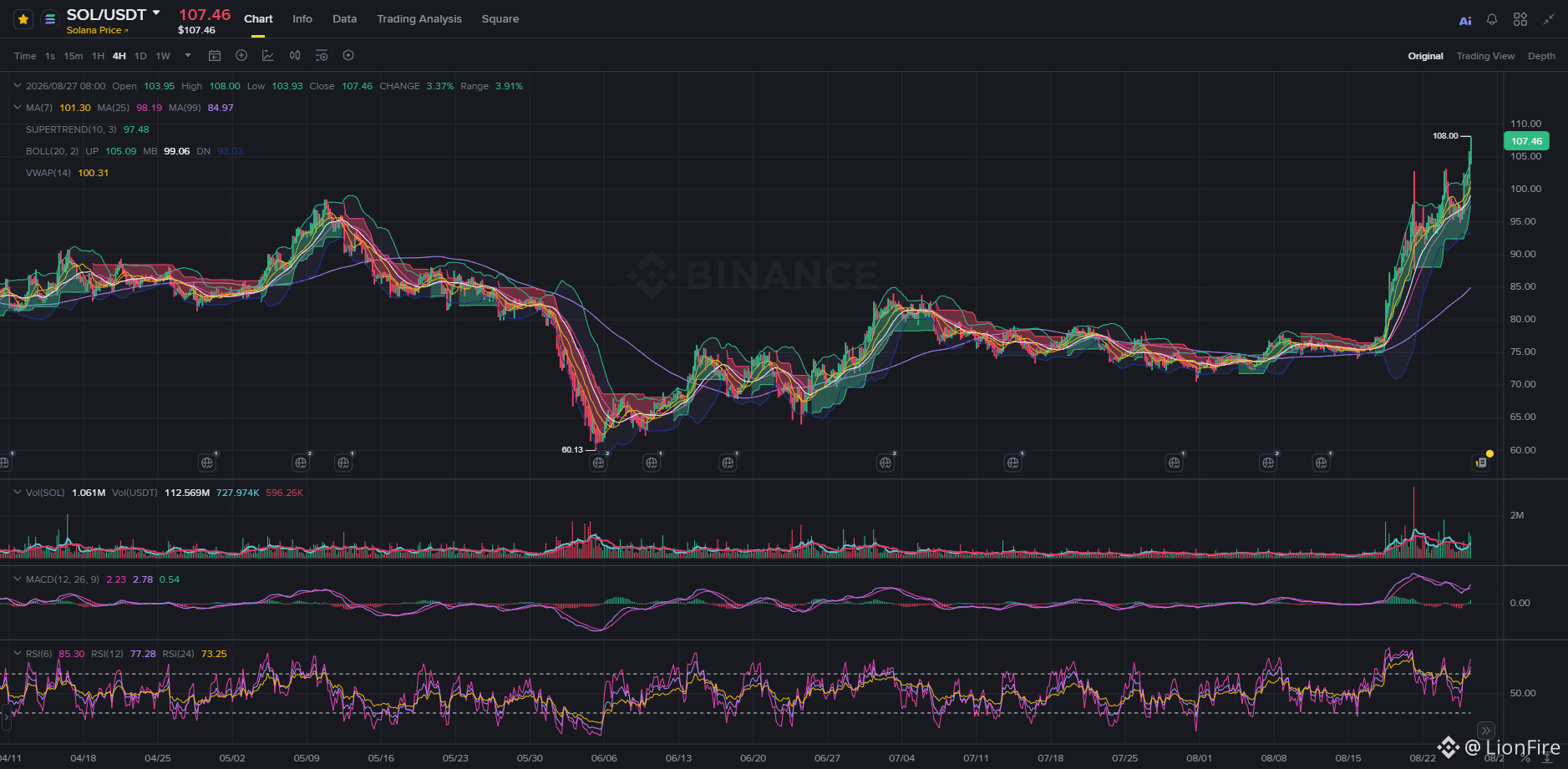The width and height of the screenshot is (1568, 769).
Task: Follow the Solana Price link
Action: tap(97, 30)
